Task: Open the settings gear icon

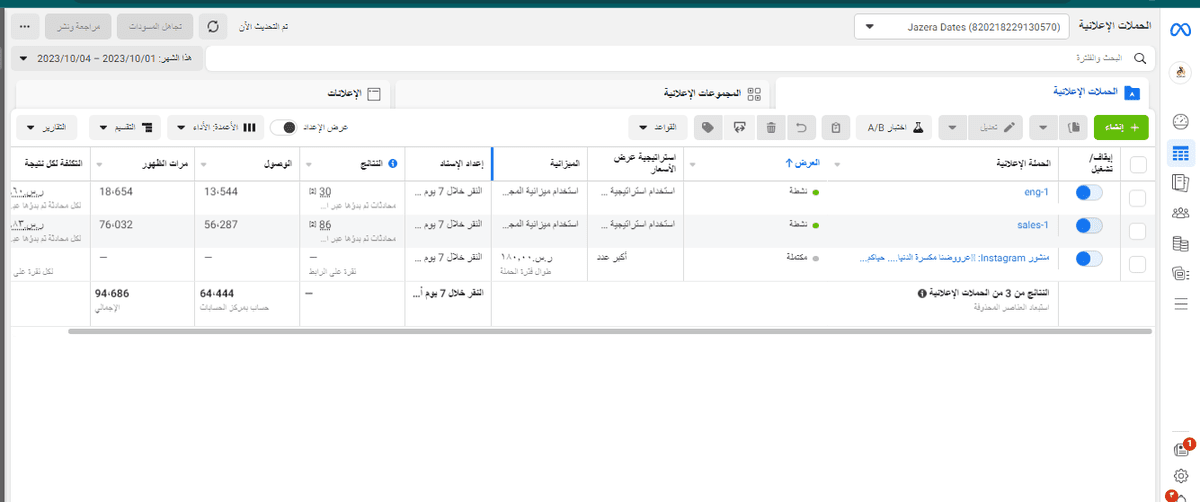Action: coord(1180,476)
